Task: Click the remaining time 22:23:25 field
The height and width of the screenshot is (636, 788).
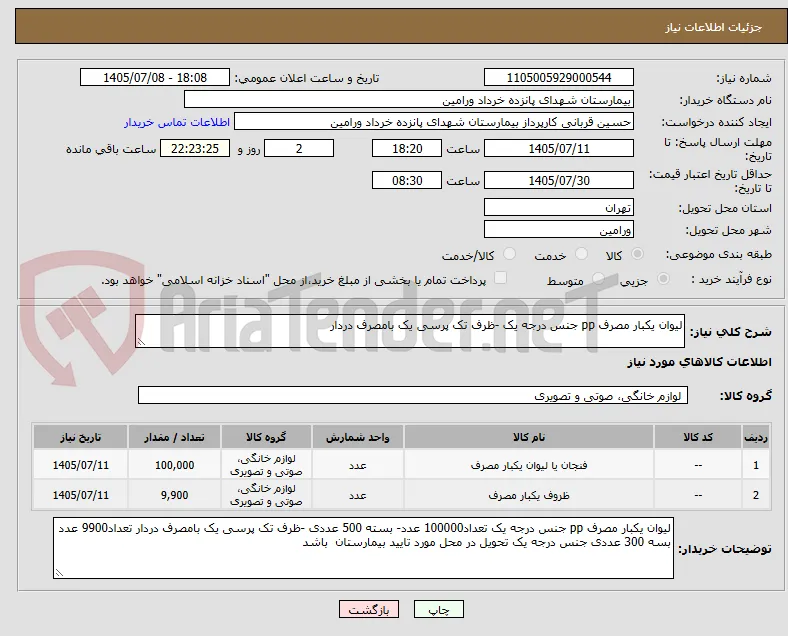Action: coord(195,149)
